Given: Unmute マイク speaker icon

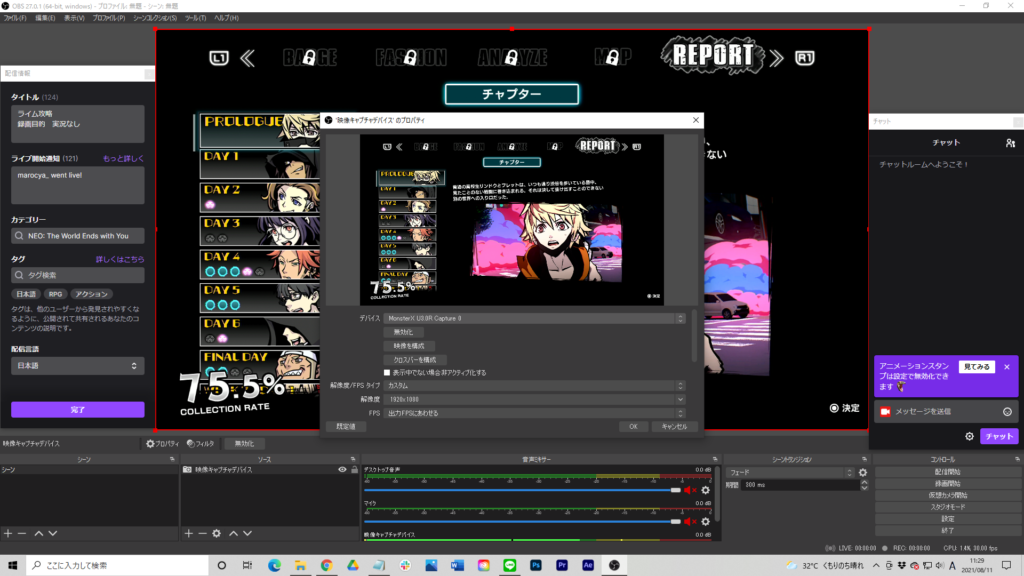Looking at the screenshot, I should (690, 522).
